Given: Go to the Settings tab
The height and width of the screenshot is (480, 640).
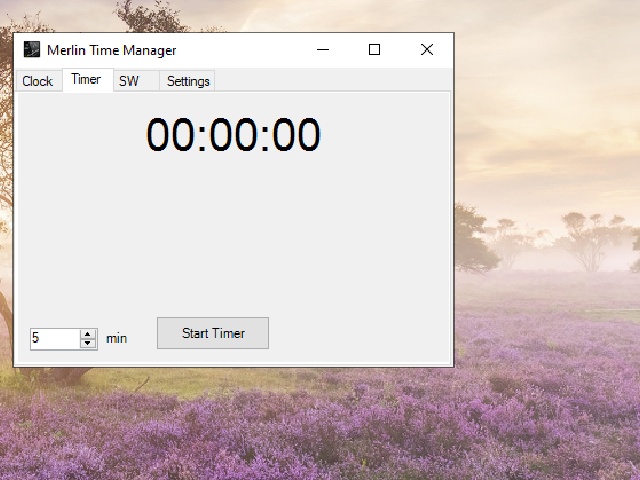Looking at the screenshot, I should [187, 81].
